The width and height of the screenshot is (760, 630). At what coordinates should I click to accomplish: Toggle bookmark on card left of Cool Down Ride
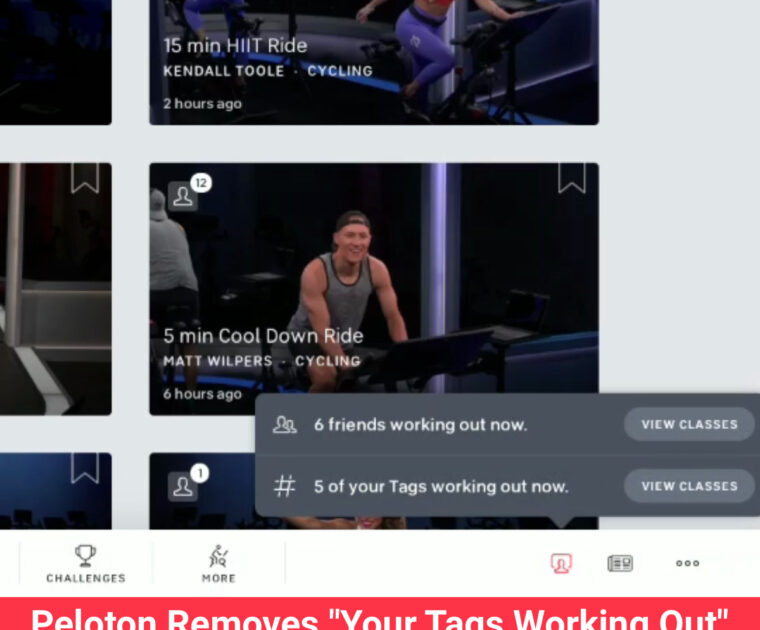click(x=84, y=178)
